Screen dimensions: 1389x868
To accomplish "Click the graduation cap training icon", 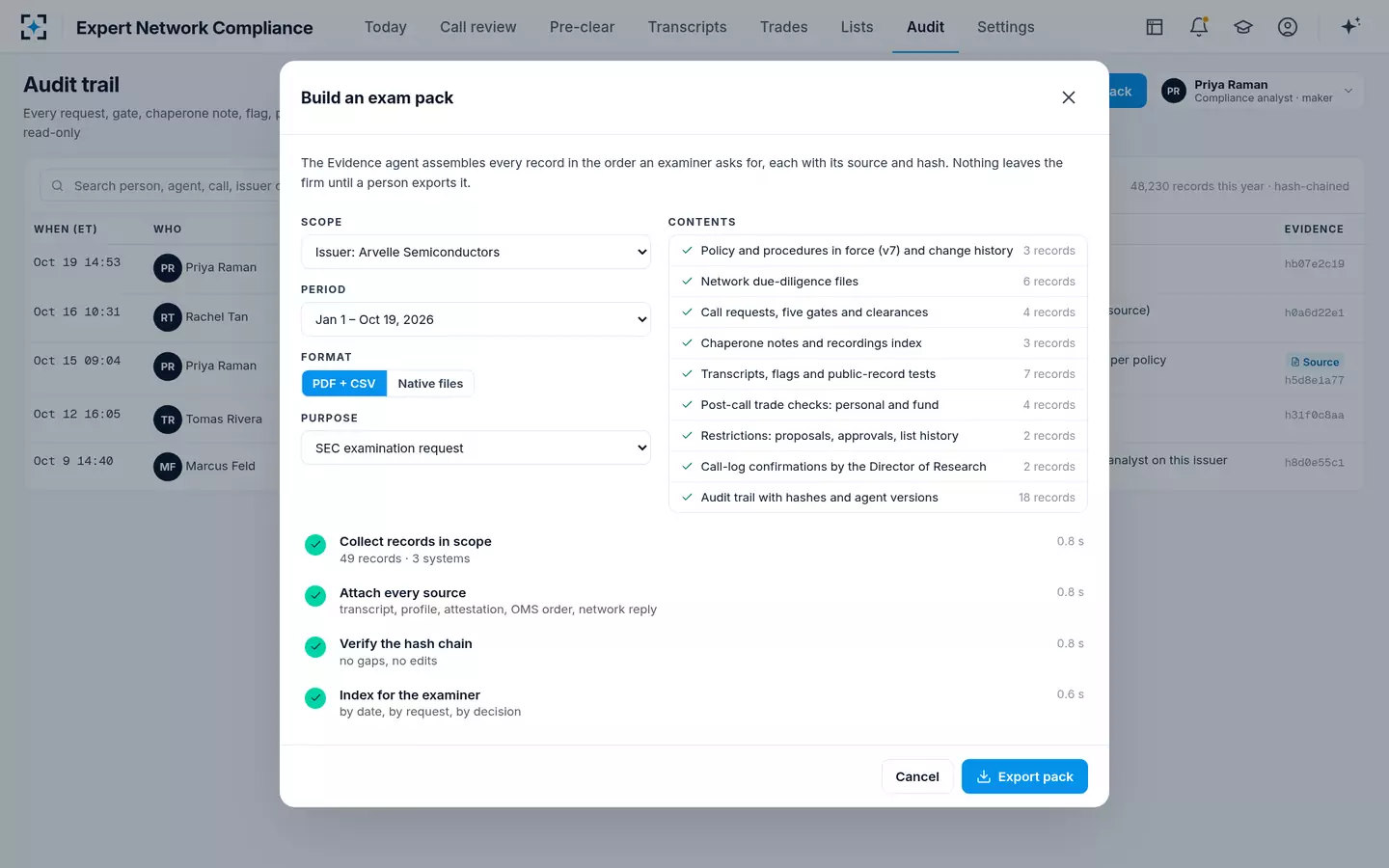I will [x=1243, y=27].
